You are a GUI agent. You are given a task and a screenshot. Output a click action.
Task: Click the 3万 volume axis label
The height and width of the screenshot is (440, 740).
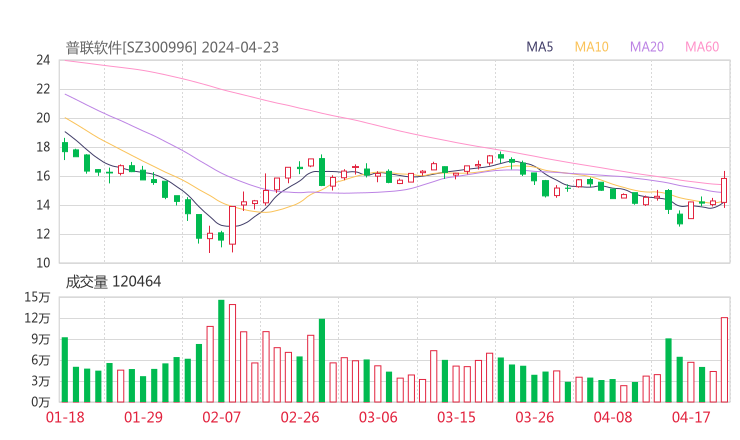pyautogui.click(x=41, y=381)
